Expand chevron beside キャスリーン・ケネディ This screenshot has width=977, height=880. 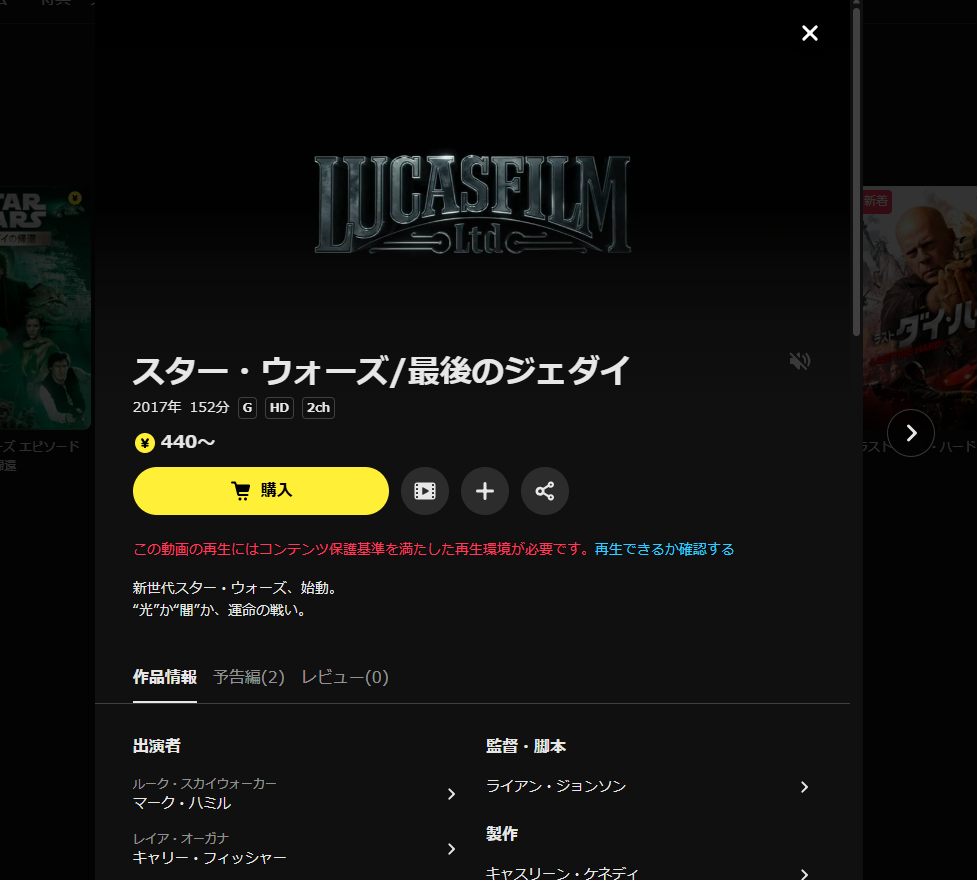(804, 874)
